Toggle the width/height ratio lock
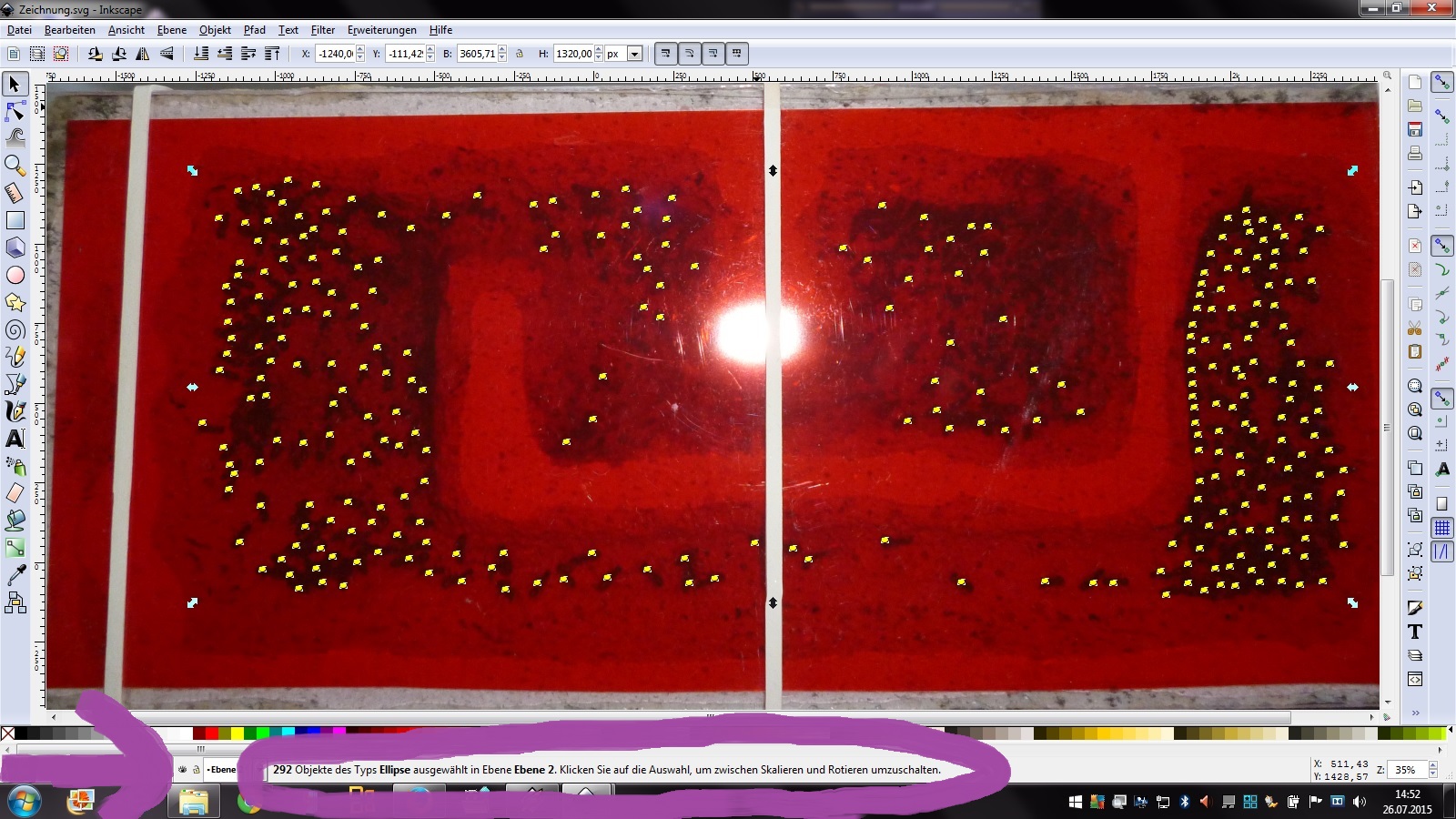The width and height of the screenshot is (1456, 819). [520, 54]
